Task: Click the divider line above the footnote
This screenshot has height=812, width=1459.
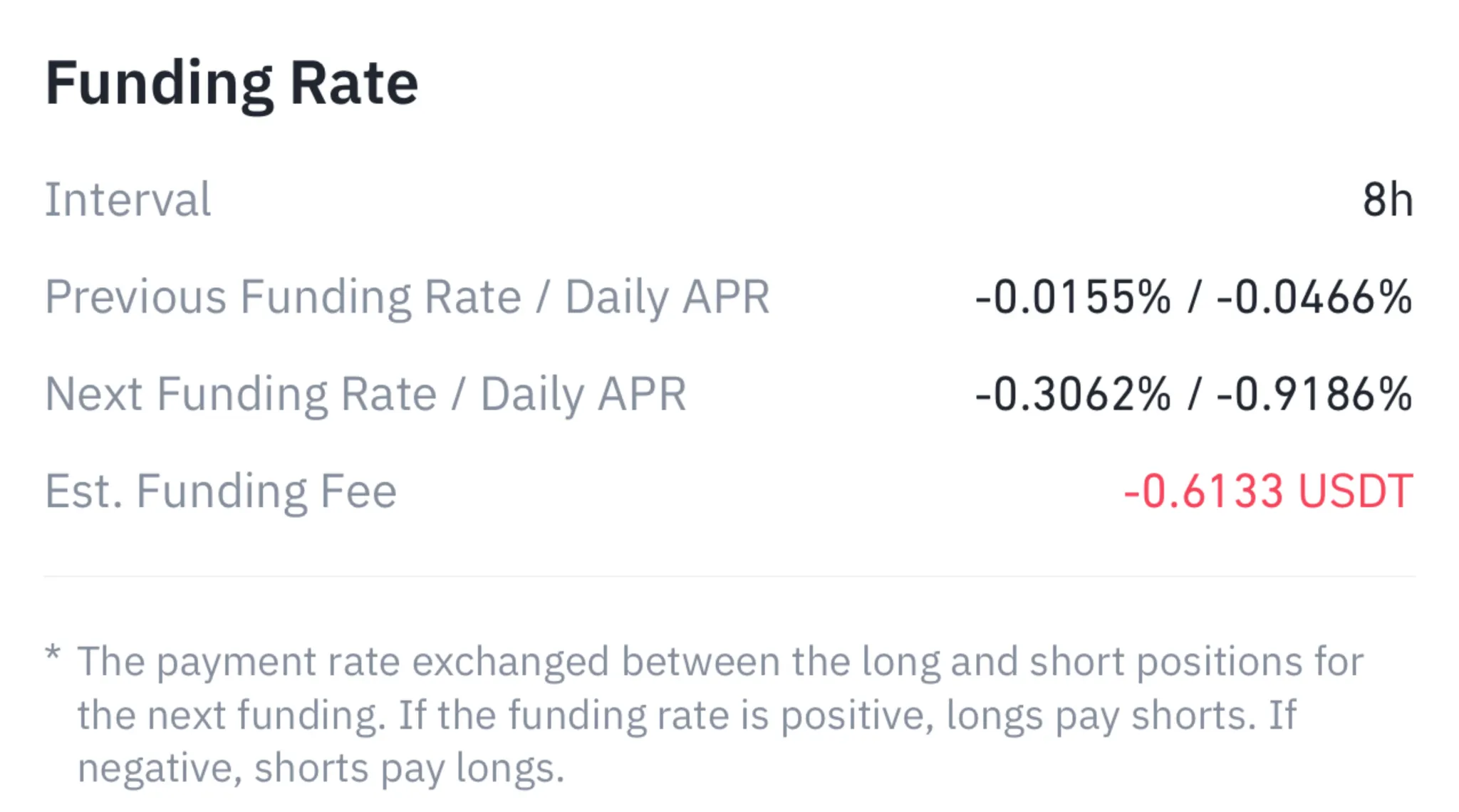Action: click(x=729, y=576)
